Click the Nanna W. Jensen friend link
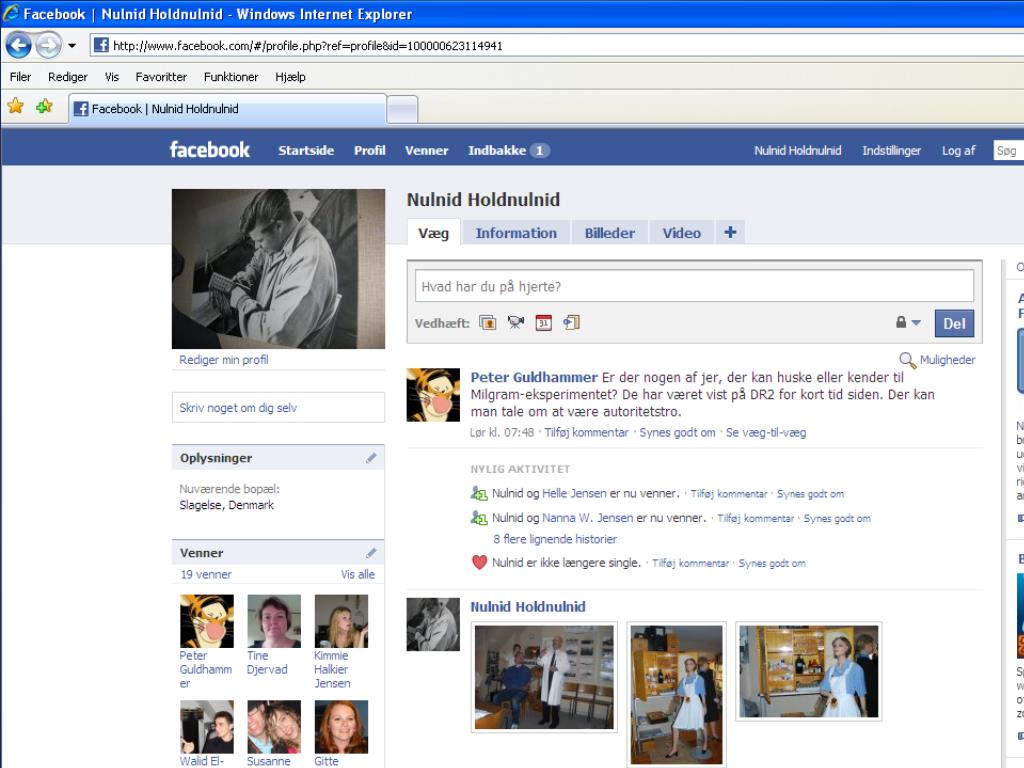This screenshot has width=1024, height=768. point(587,518)
